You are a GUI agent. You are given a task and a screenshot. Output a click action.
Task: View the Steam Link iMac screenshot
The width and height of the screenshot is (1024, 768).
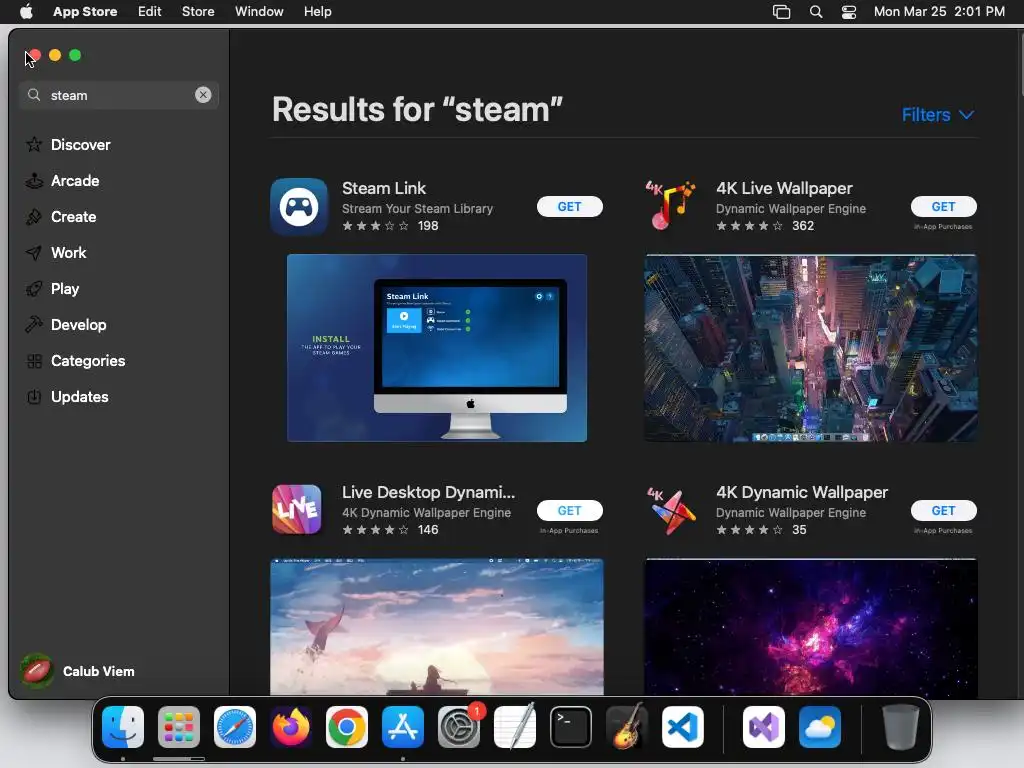tap(437, 348)
